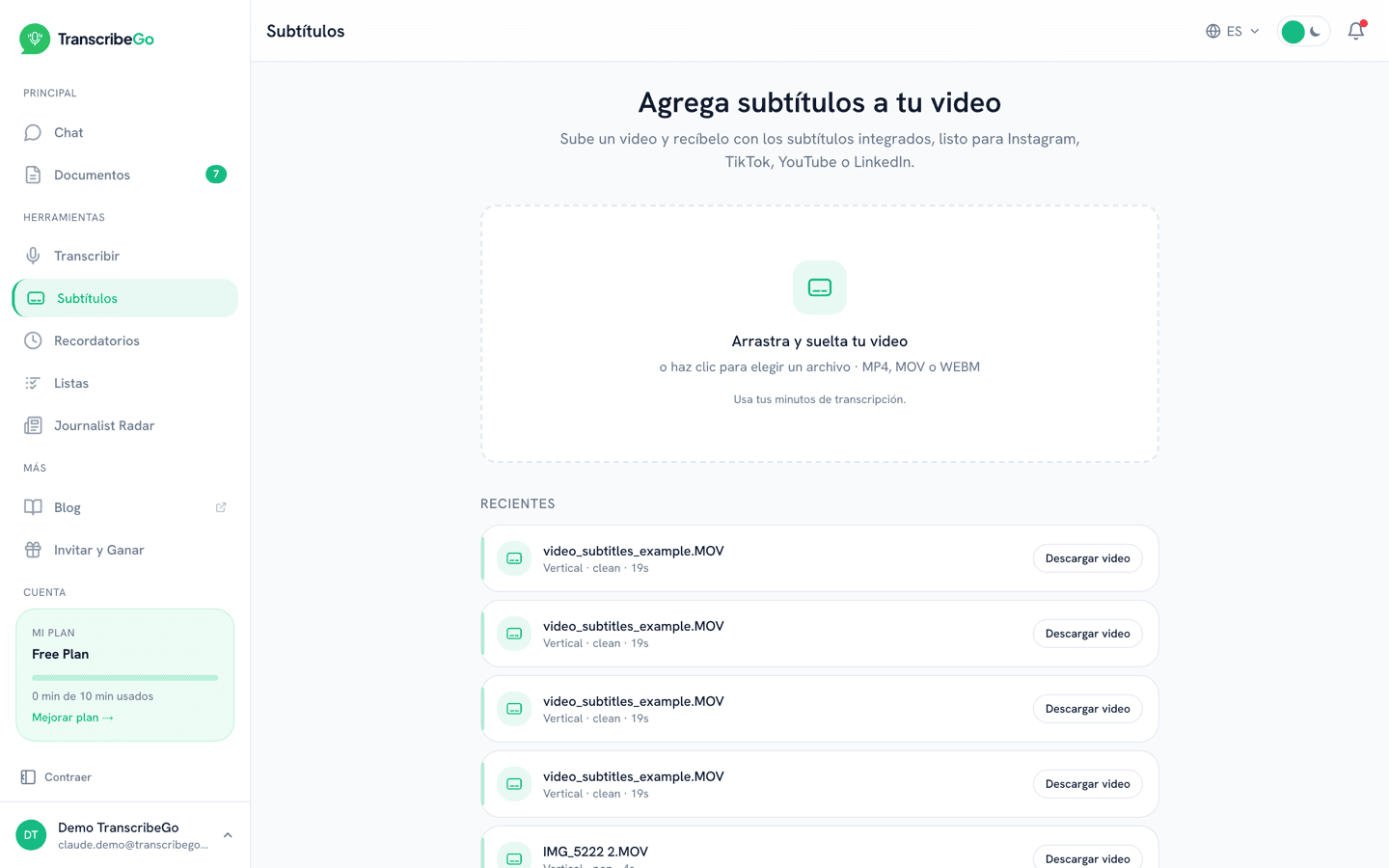Expand the Demo TranscribeGo account menu chevron
This screenshot has height=868, width=1389.
coord(228,835)
